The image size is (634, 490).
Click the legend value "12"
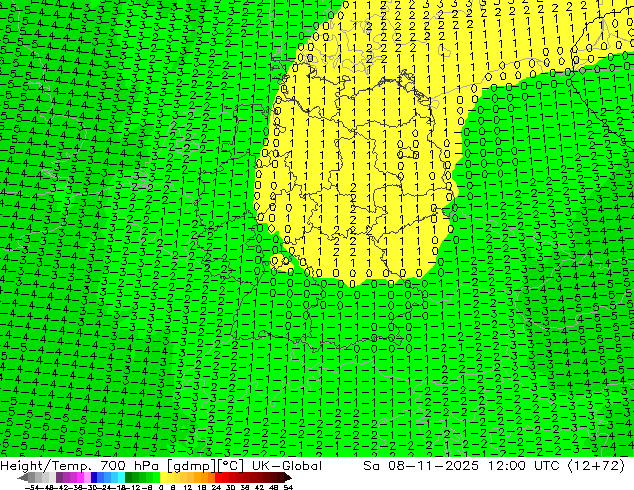[x=188, y=487]
